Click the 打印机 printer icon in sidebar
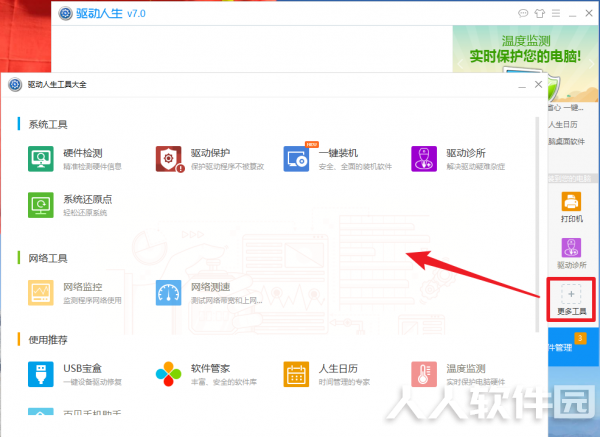The height and width of the screenshot is (437, 600). pyautogui.click(x=571, y=202)
